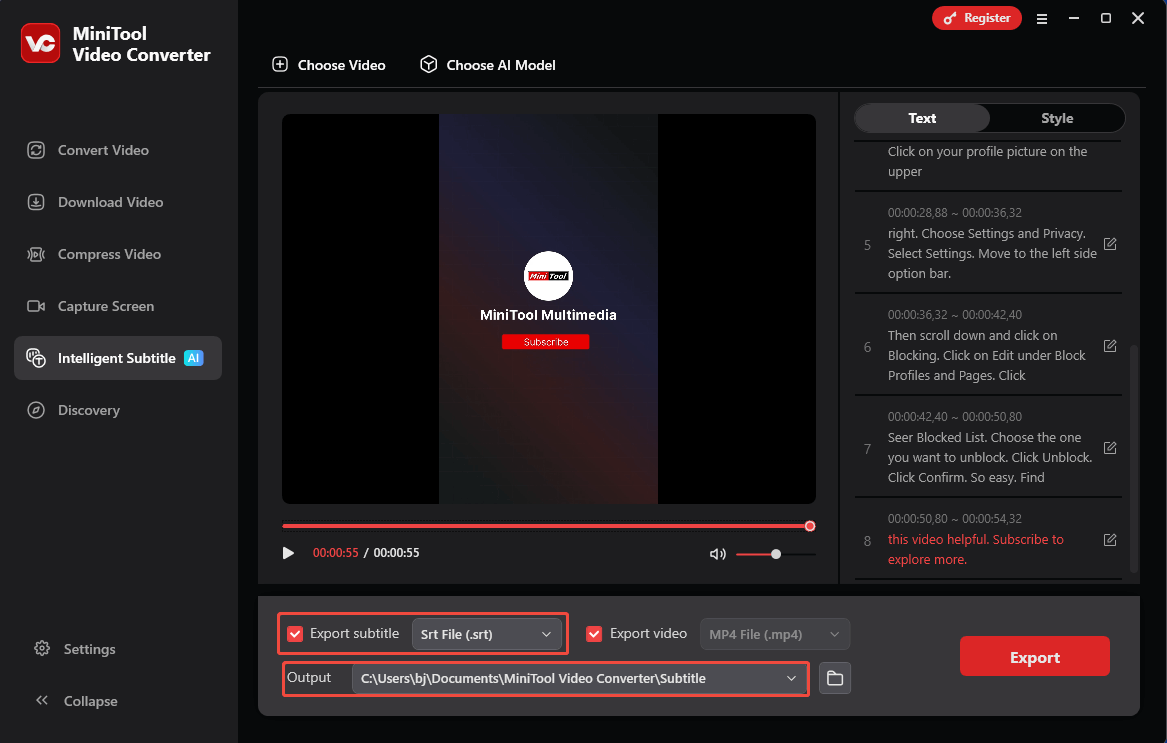
Task: Collapse the left sidebar
Action: click(x=76, y=701)
